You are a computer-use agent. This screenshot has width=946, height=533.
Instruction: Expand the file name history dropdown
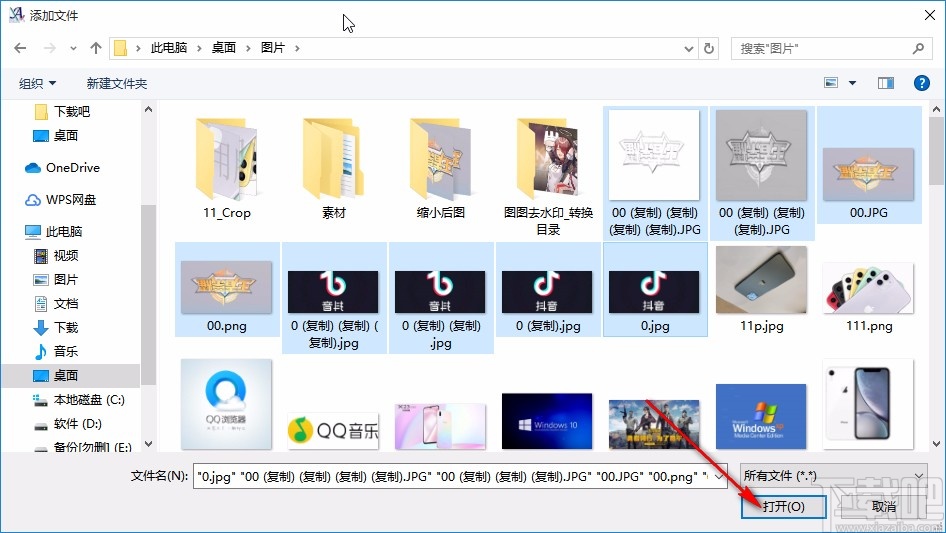(719, 477)
